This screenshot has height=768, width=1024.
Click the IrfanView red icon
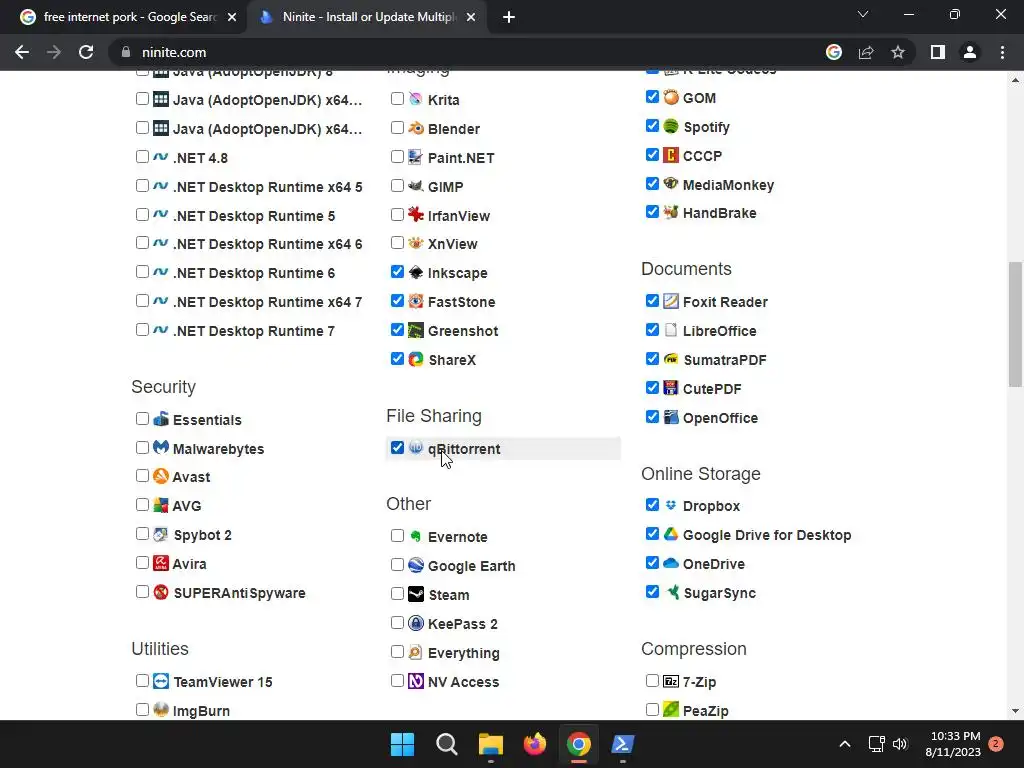pyautogui.click(x=416, y=215)
